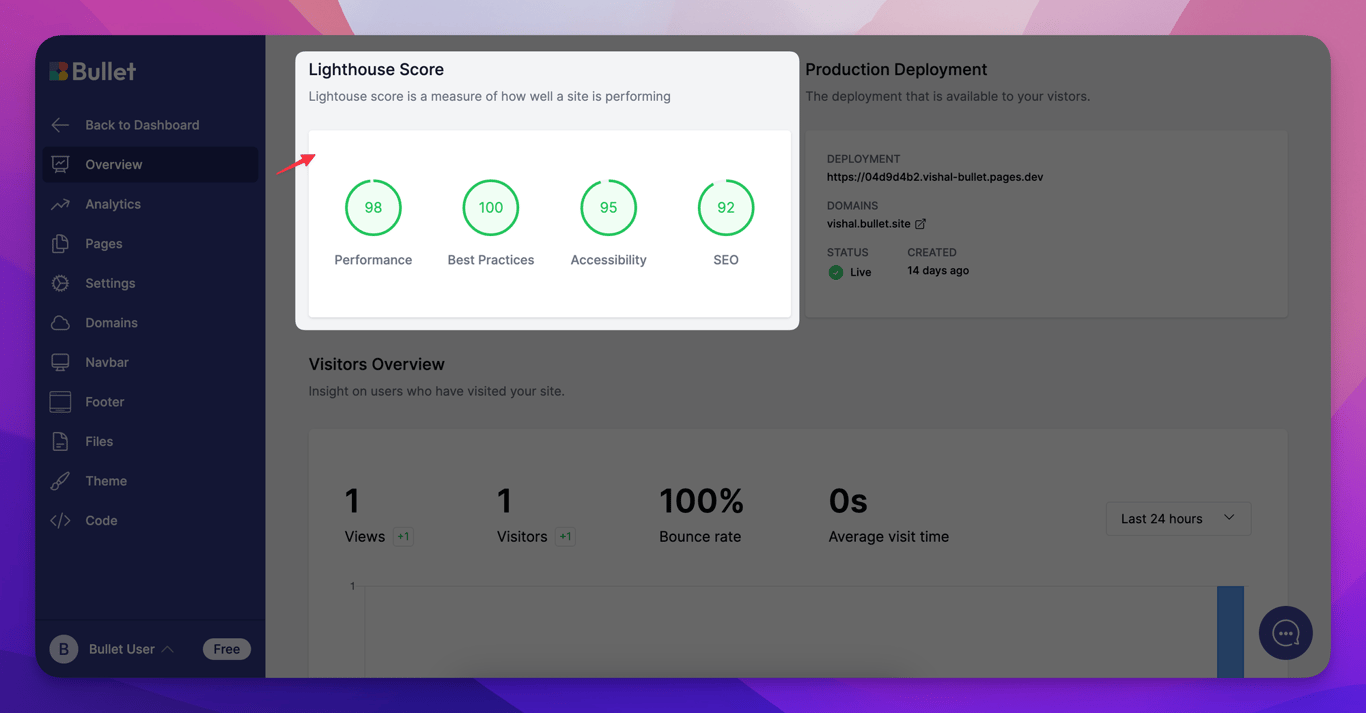
Task: Open the Last 24 hours dropdown
Action: pyautogui.click(x=1178, y=518)
